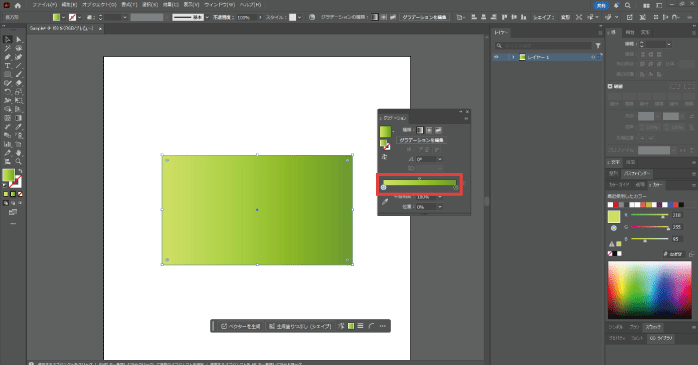This screenshot has width=698, height=365.
Task: Switch to the スウォッチ tab
Action: coord(653,327)
